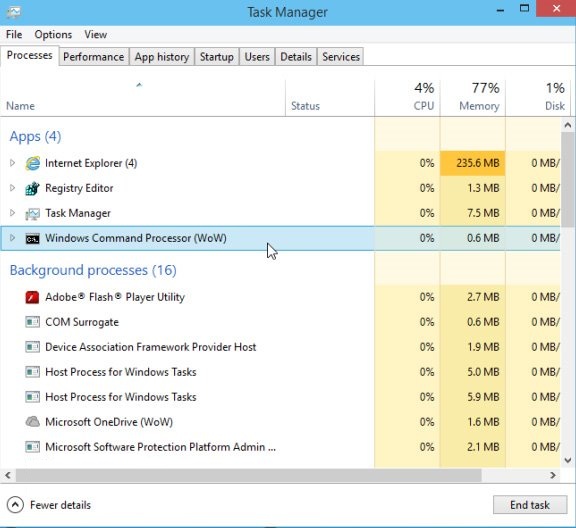The height and width of the screenshot is (528, 576).
Task: Open the File menu
Action: 14,35
